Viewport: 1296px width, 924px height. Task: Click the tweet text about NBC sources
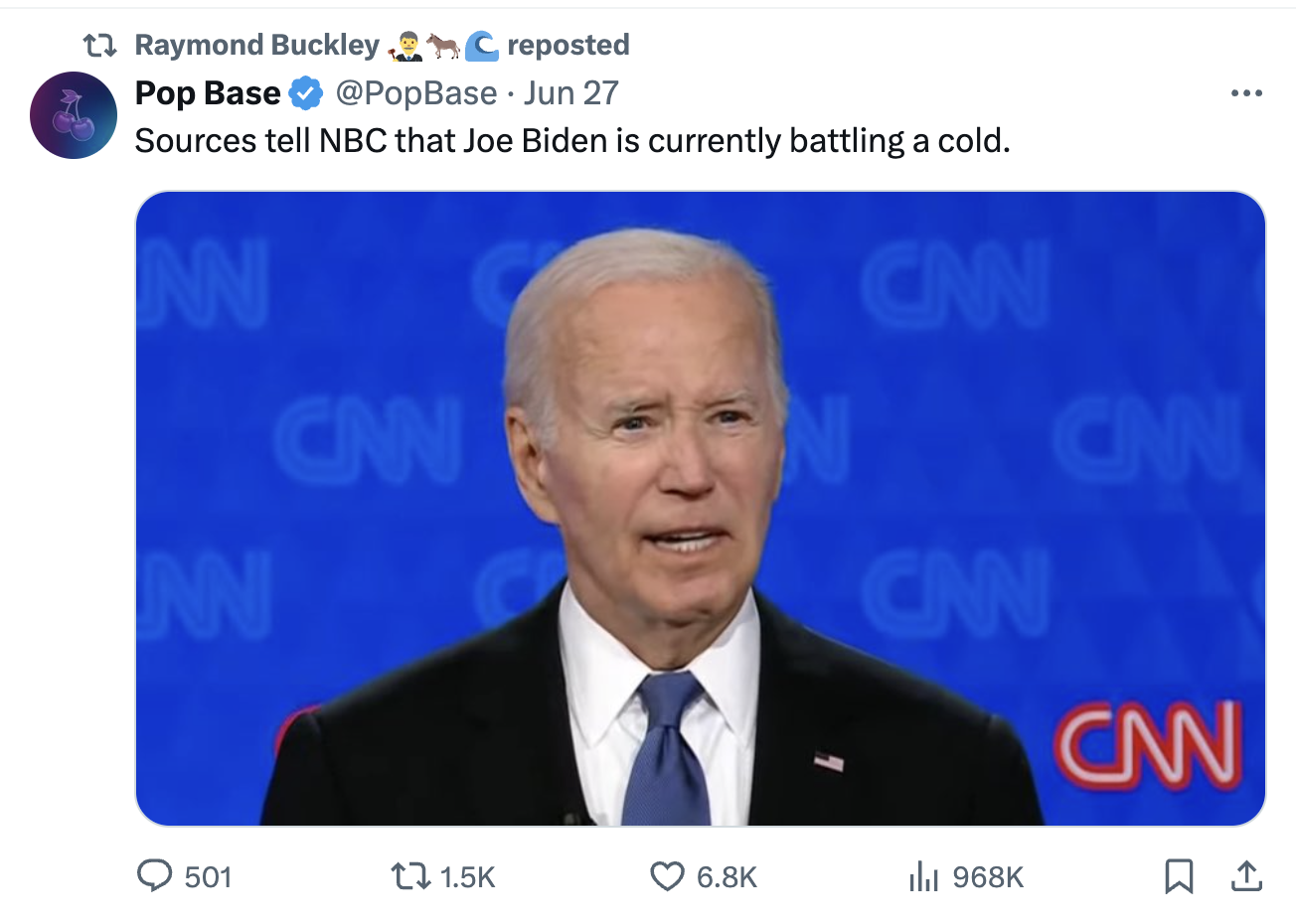click(571, 141)
